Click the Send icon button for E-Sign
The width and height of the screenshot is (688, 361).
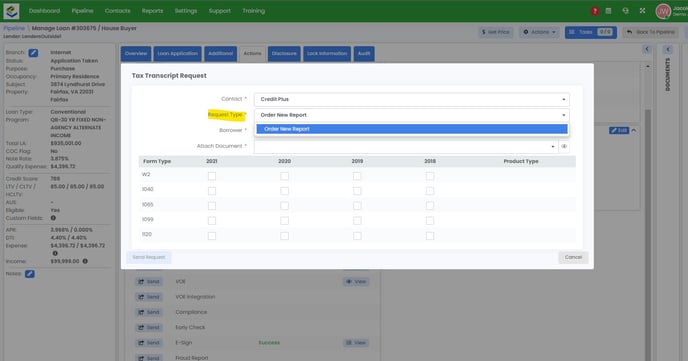pos(149,343)
